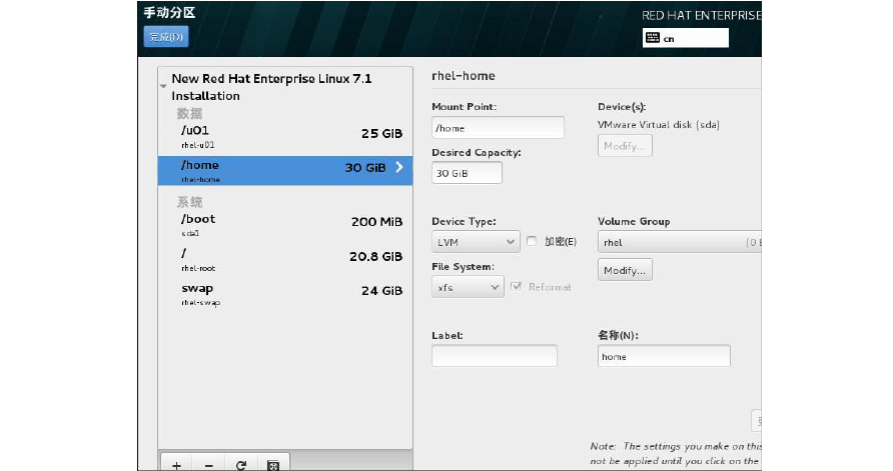Click the add mount point plus icon
This screenshot has width=893, height=471.
176,464
